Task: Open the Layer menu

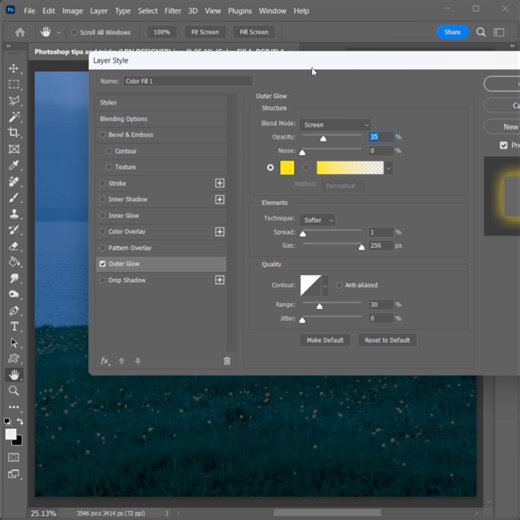Action: pyautogui.click(x=99, y=11)
